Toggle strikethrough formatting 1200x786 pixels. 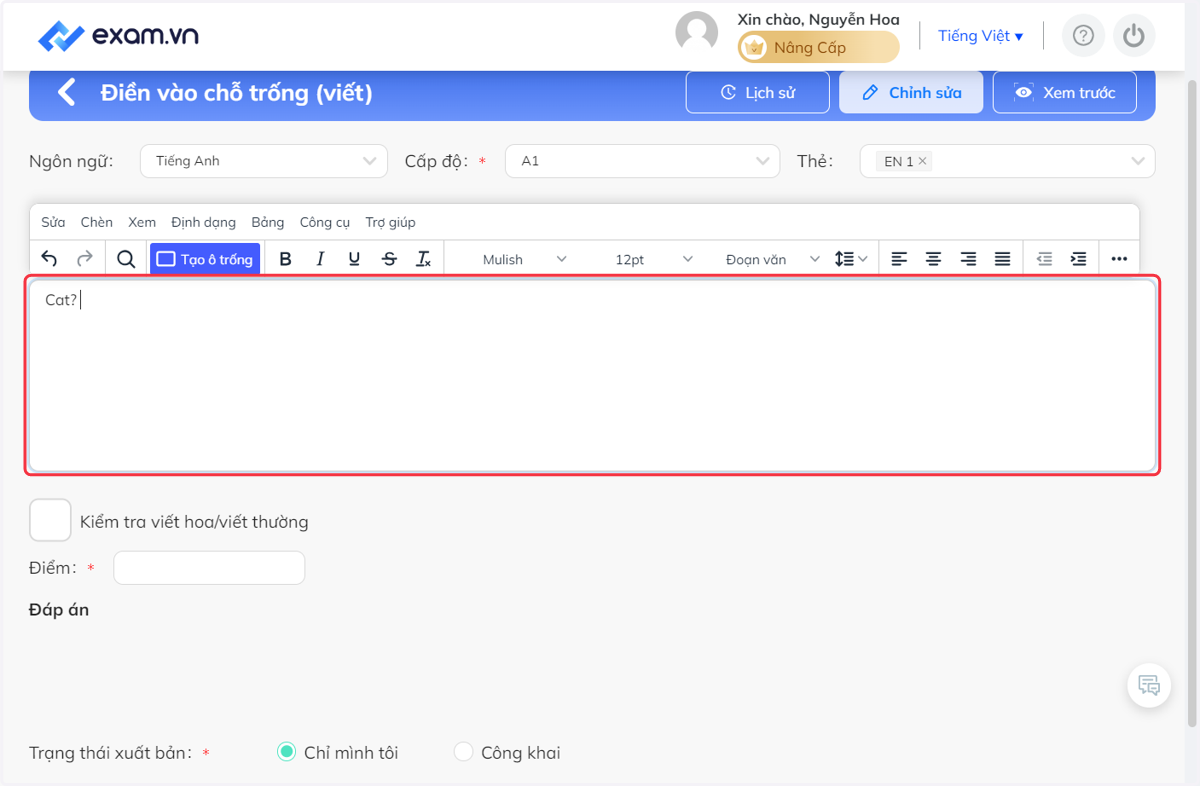(x=389, y=259)
